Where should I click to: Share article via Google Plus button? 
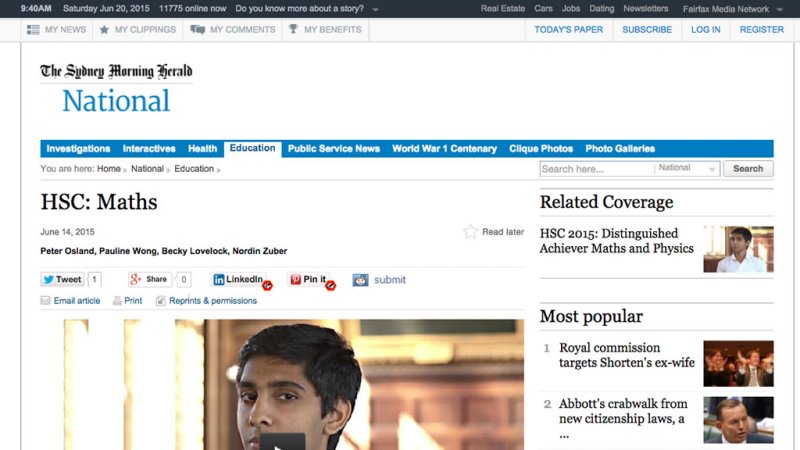(x=149, y=279)
